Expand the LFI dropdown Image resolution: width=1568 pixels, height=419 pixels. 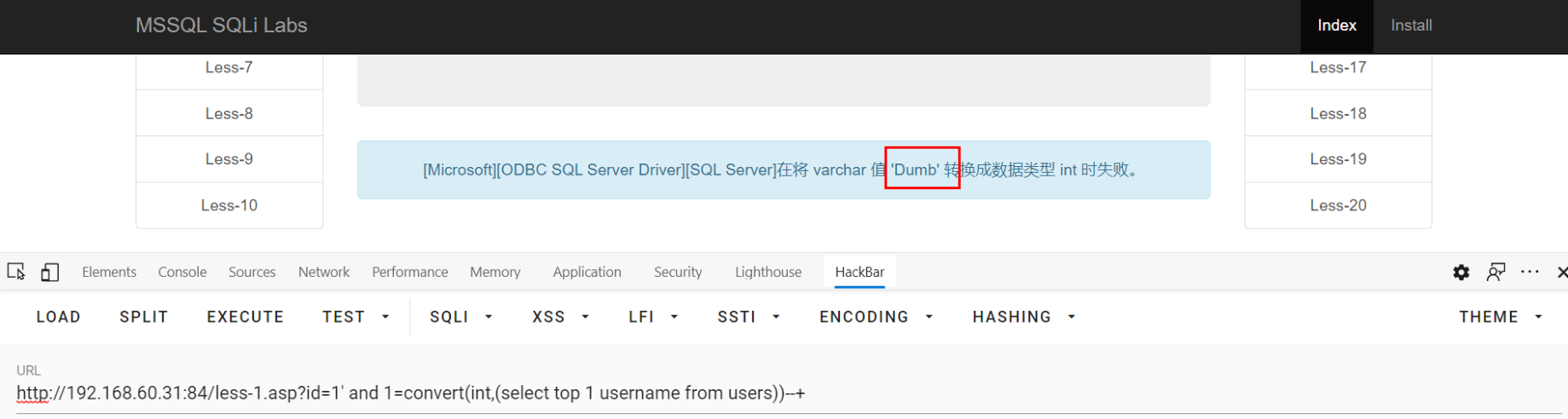click(653, 317)
